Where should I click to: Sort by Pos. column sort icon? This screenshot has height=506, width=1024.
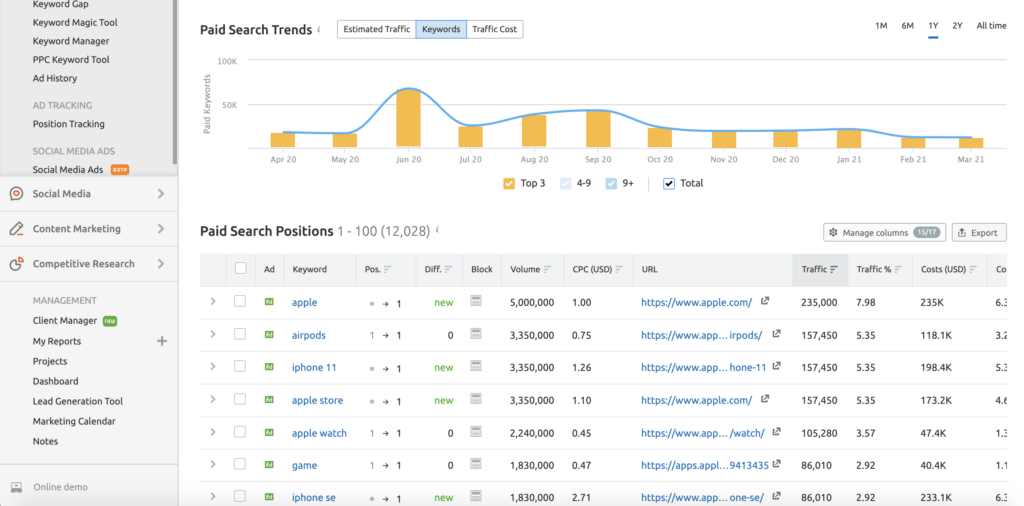[x=388, y=269]
